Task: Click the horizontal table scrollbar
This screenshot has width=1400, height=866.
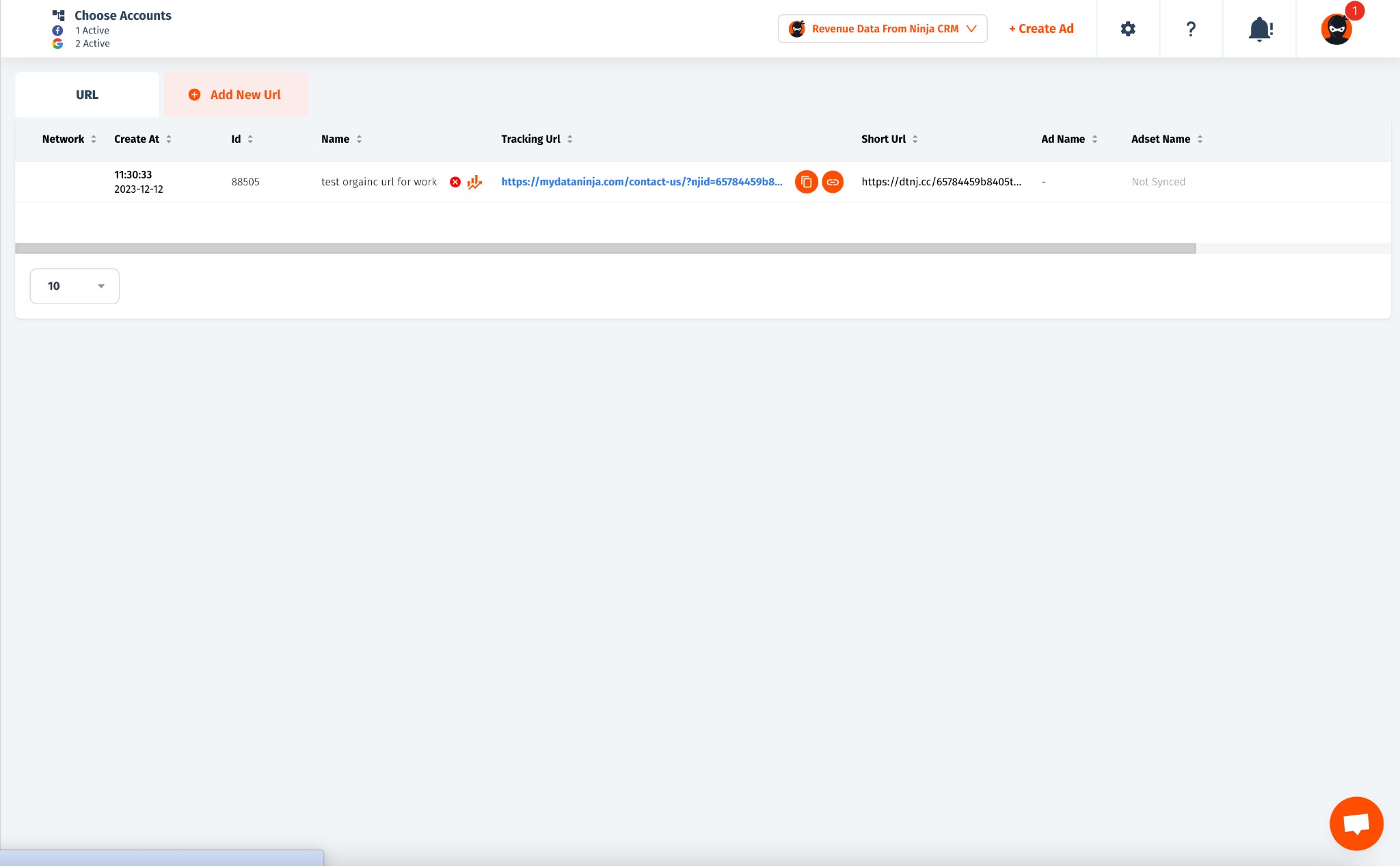Action: (x=605, y=249)
